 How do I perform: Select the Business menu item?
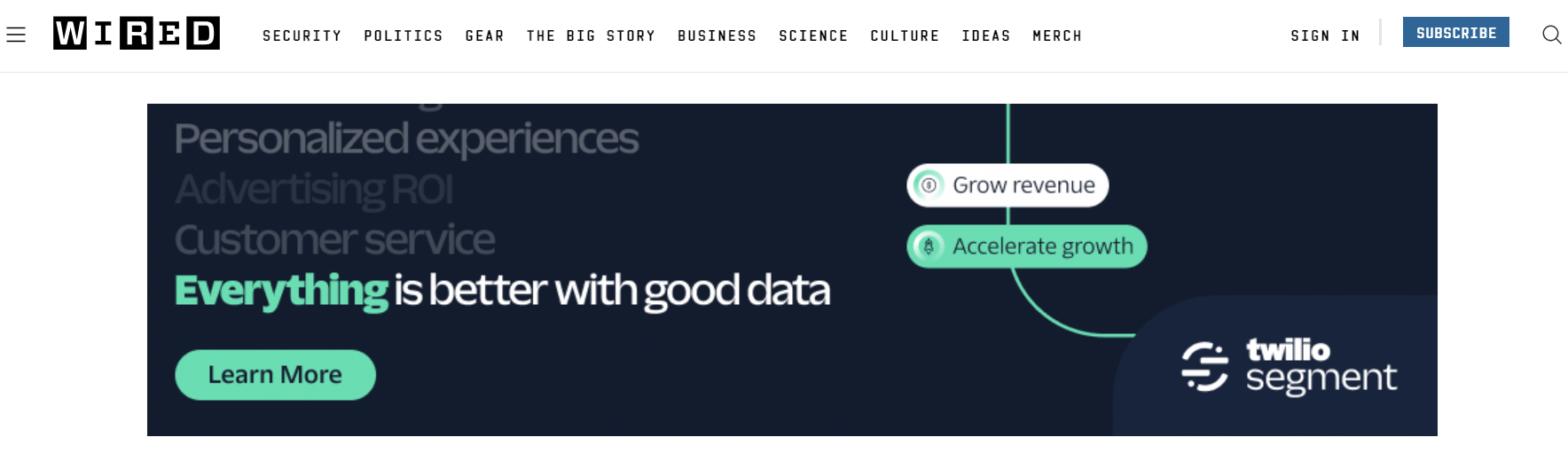pyautogui.click(x=717, y=36)
